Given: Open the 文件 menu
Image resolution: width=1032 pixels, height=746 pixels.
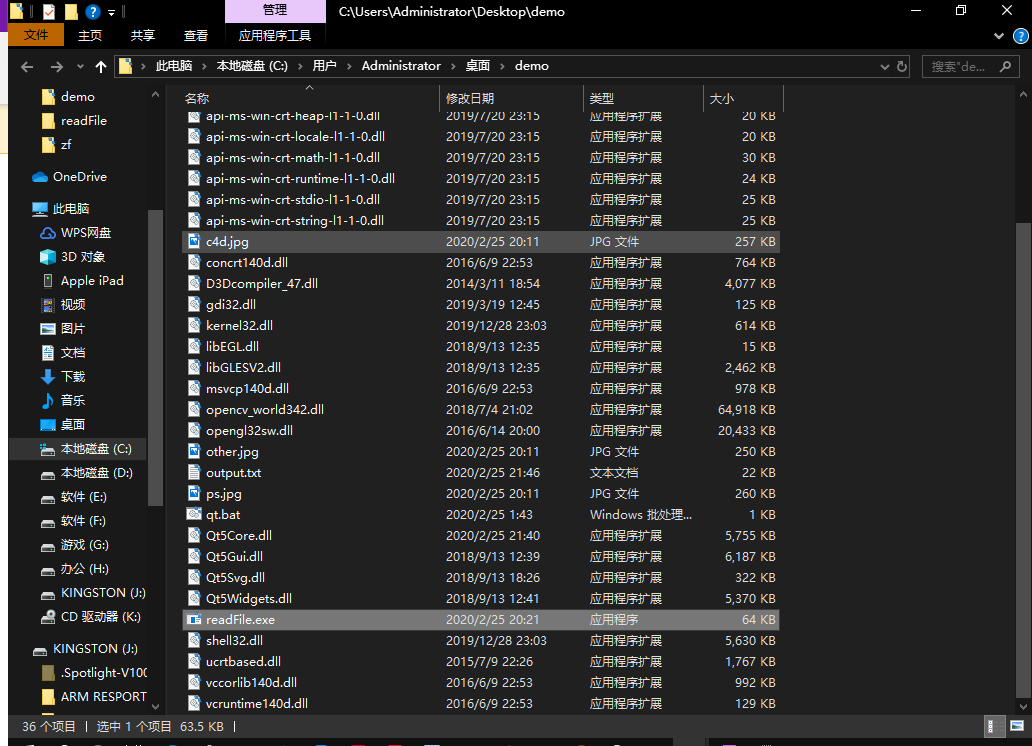Looking at the screenshot, I should (x=36, y=34).
